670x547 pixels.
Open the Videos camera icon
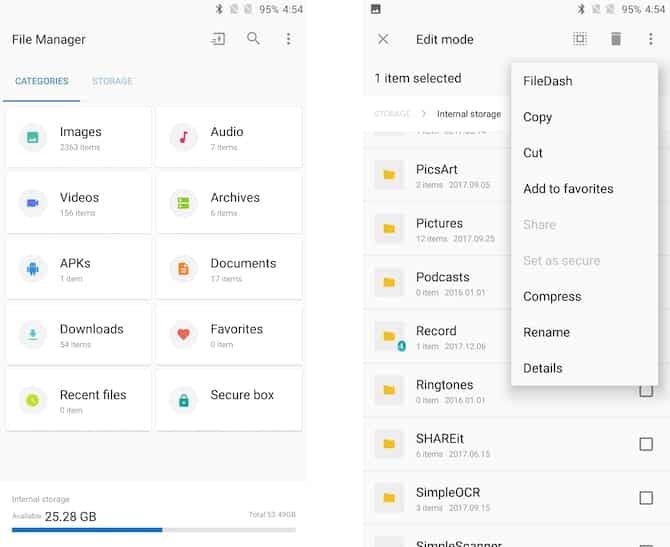(x=33, y=203)
